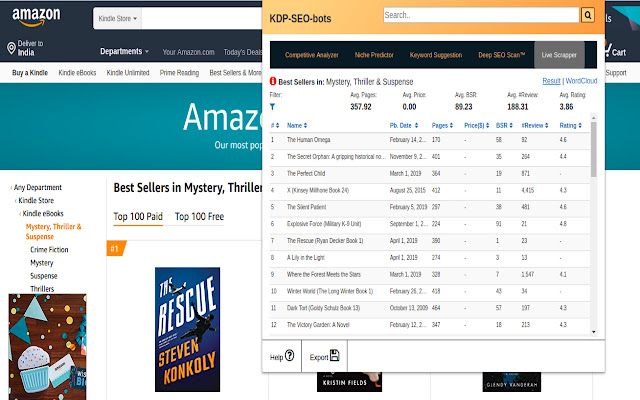Open Buy a Kindle link
The image size is (640, 400).
[30, 73]
